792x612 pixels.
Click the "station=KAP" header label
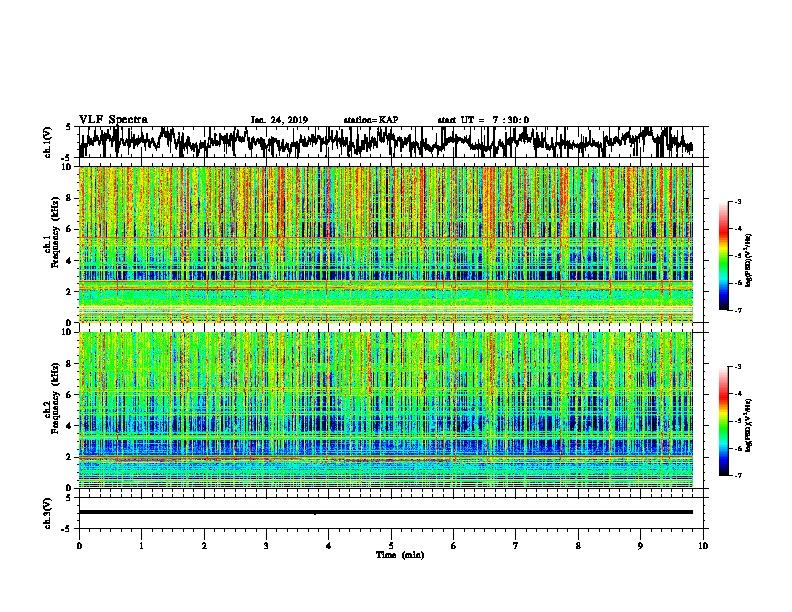tap(371, 120)
